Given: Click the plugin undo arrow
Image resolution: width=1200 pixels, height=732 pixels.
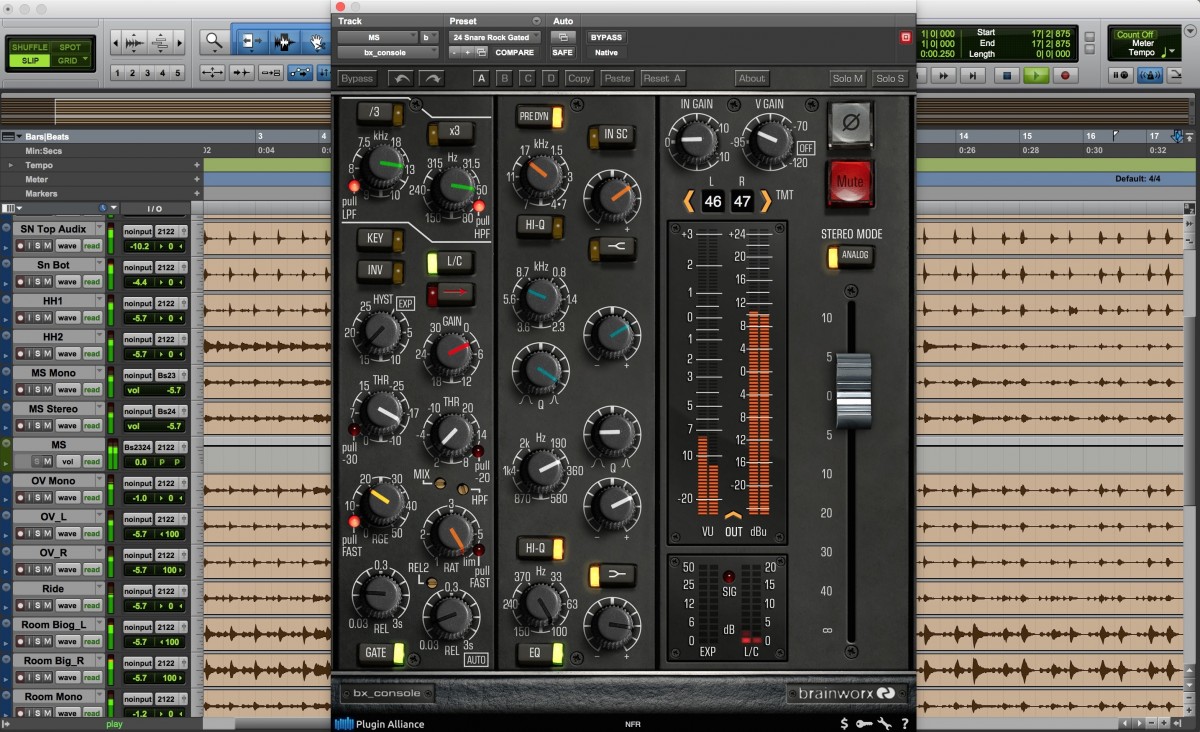Looking at the screenshot, I should [401, 78].
